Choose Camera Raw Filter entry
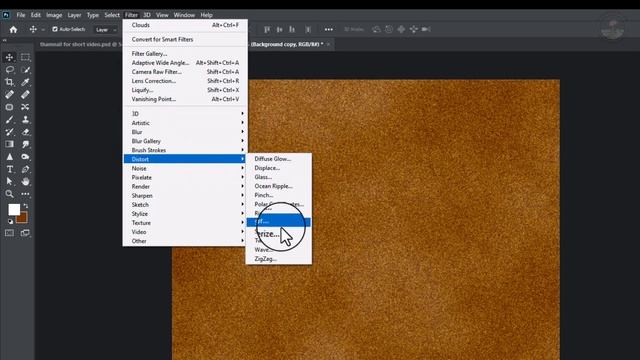The width and height of the screenshot is (640, 360). tap(185, 72)
